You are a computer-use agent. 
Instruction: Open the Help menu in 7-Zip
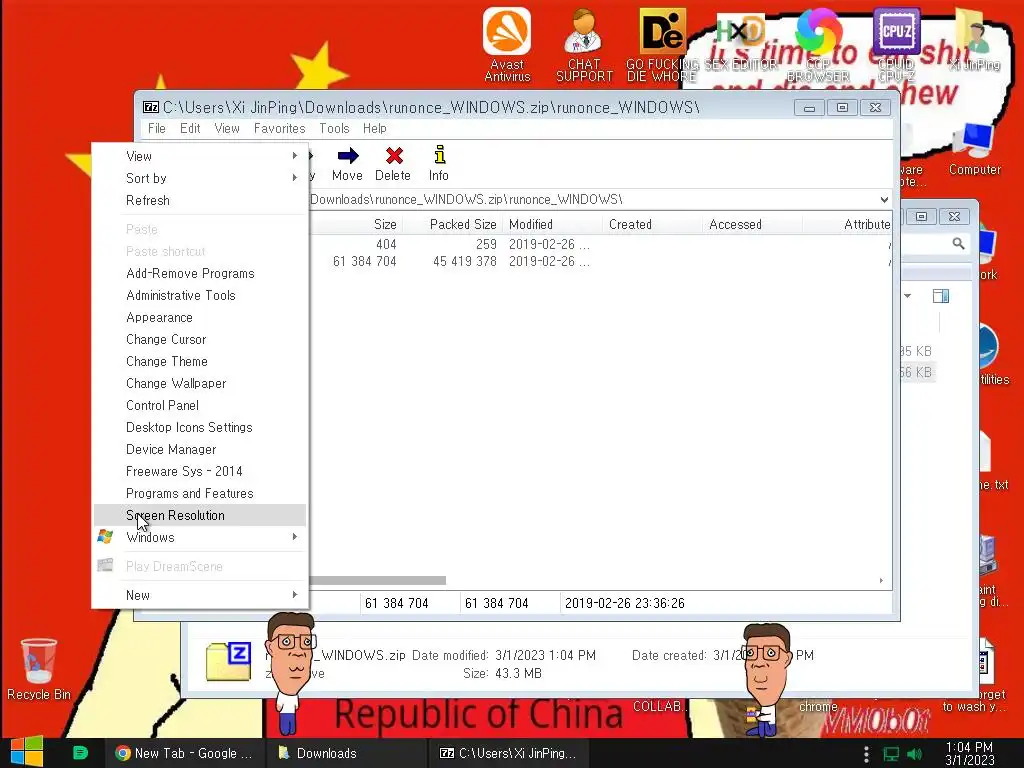click(x=375, y=128)
